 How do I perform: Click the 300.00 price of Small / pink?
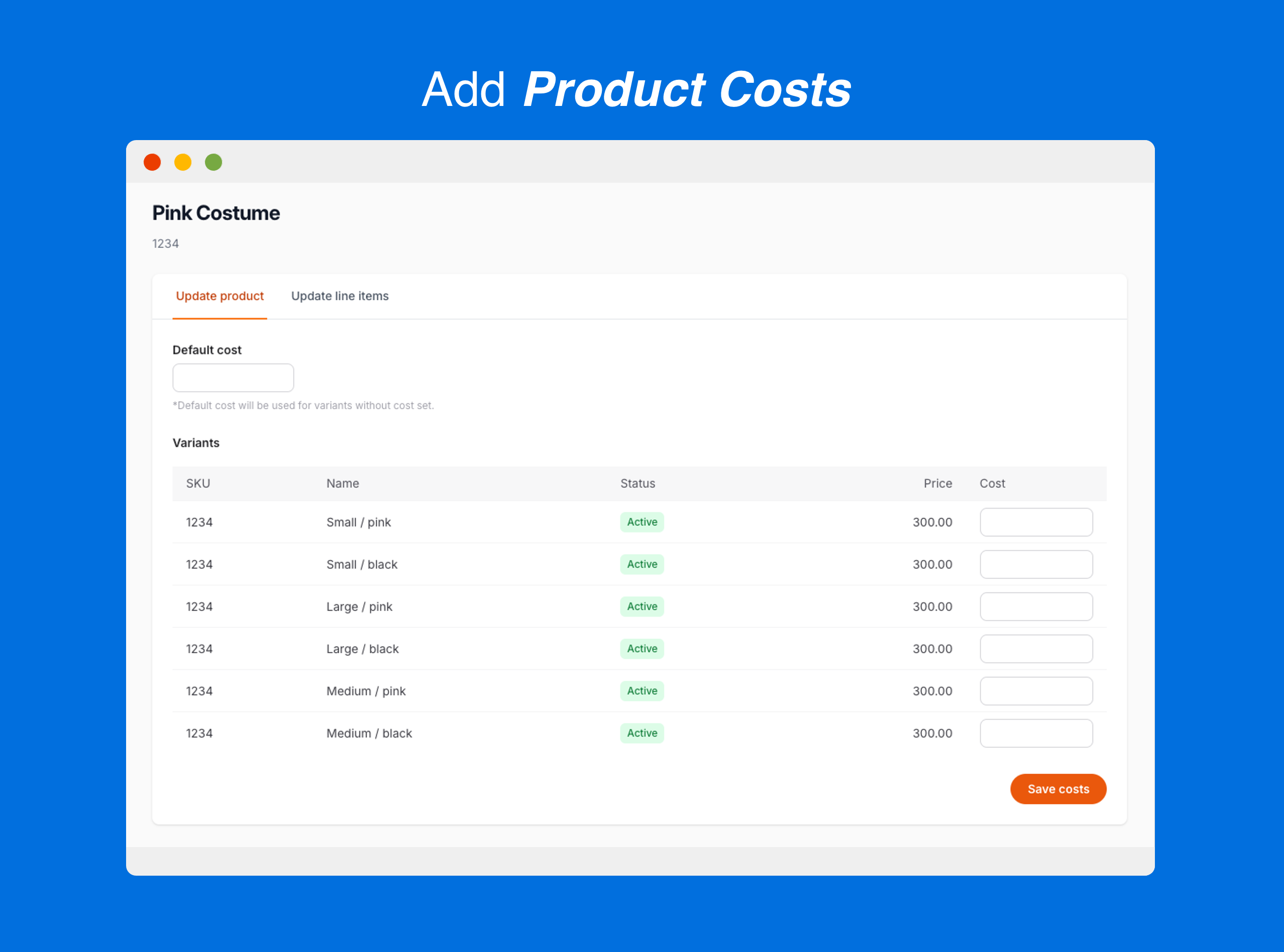[x=932, y=522]
